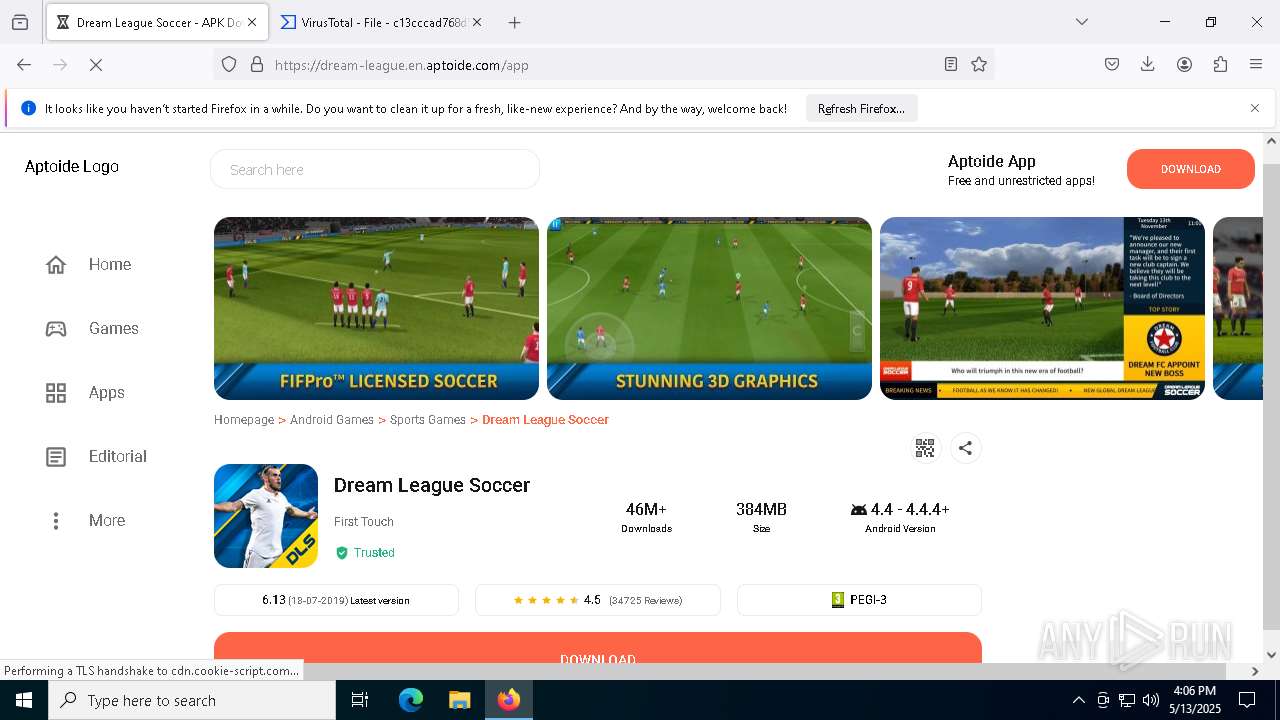Show the app QR code

[x=925, y=448]
